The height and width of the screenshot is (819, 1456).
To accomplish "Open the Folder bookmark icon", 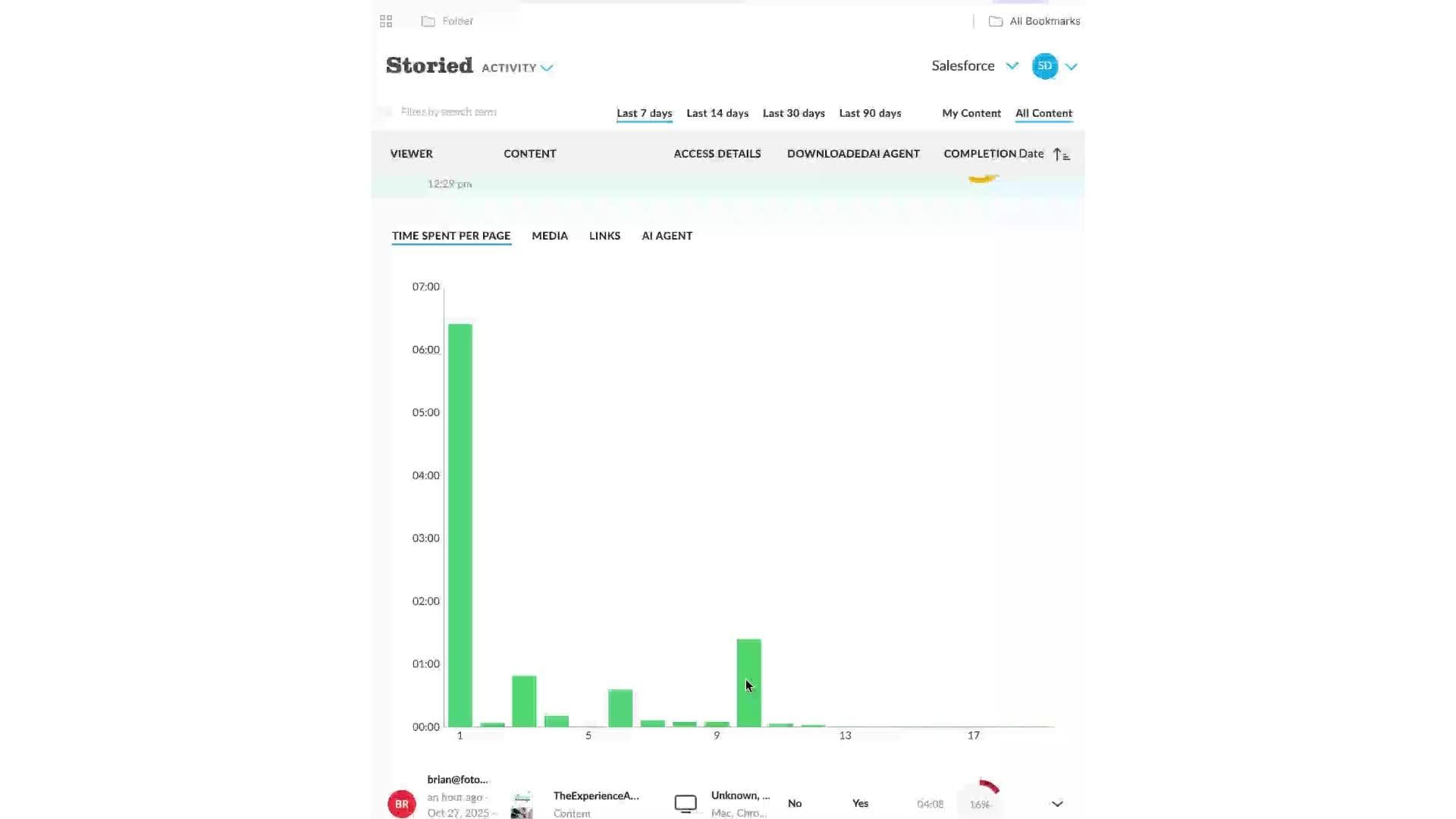I will point(428,21).
